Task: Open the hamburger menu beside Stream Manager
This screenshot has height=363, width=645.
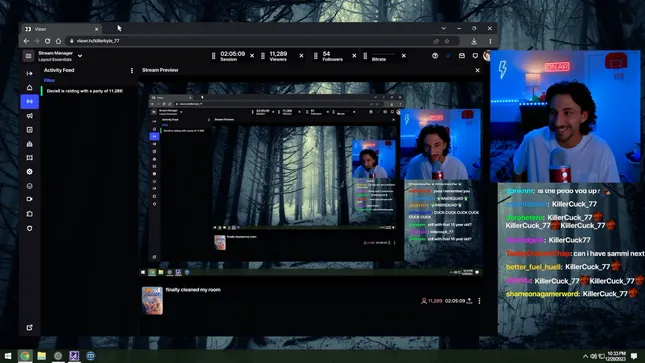Action: click(x=28, y=56)
